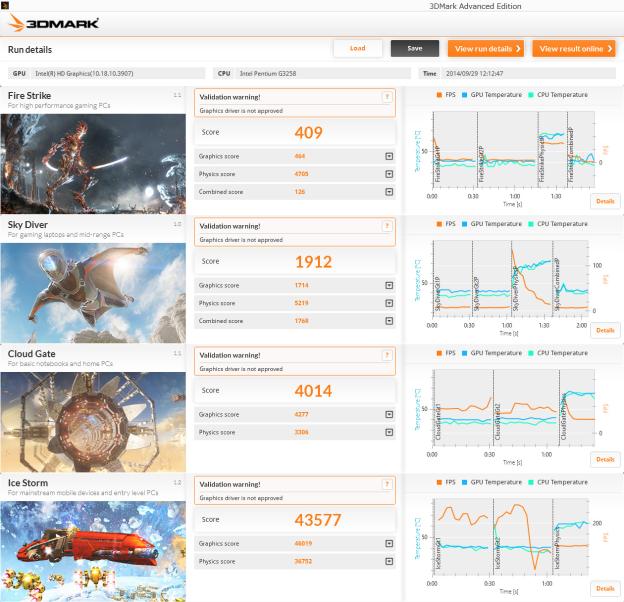Click the '3DMark Advanced Edition' window title

tap(475, 6)
